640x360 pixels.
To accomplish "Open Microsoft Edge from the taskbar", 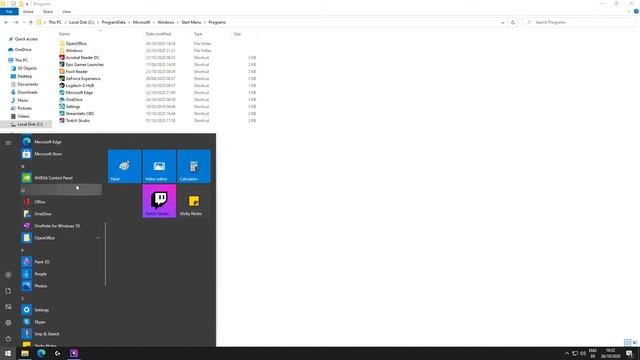I will pyautogui.click(x=41, y=353).
